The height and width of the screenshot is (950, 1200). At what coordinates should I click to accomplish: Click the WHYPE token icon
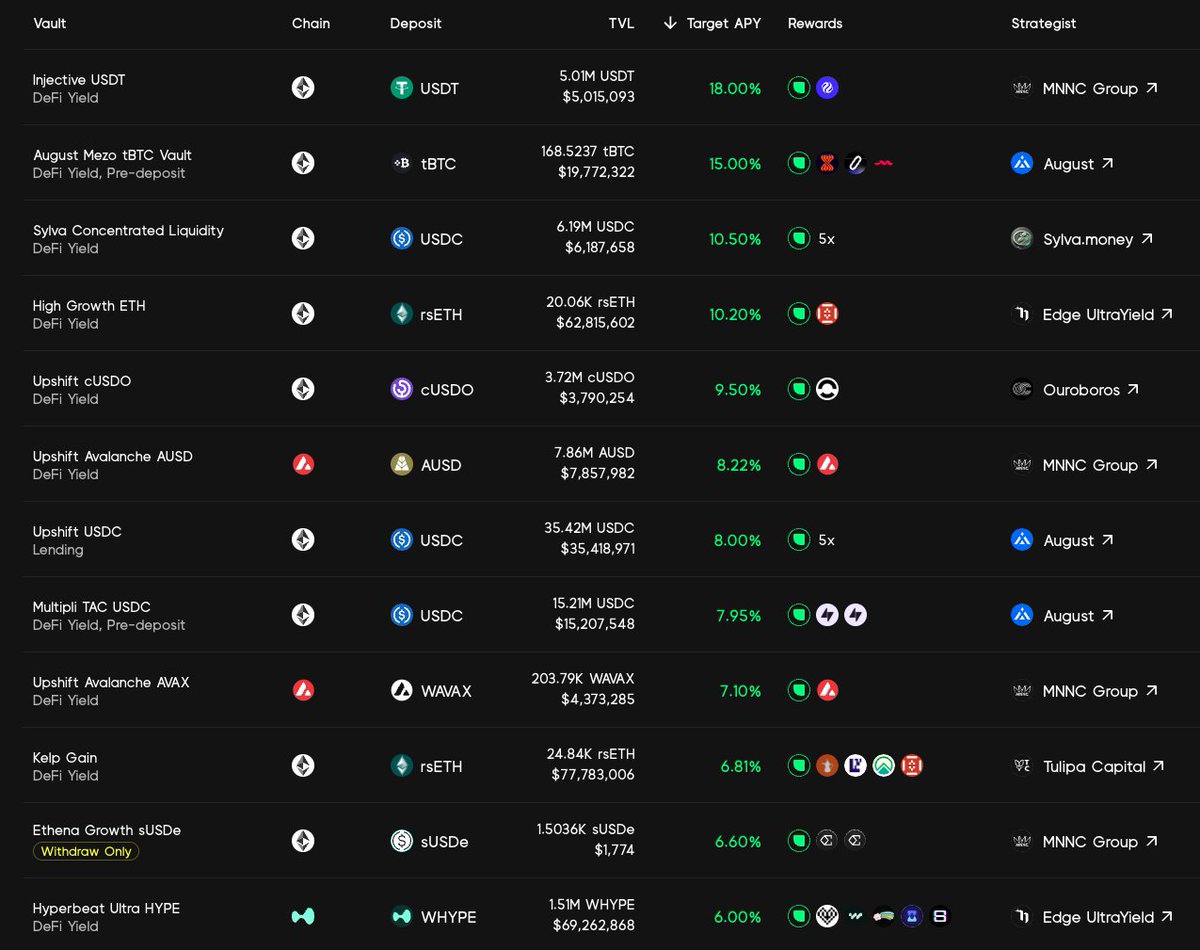[401, 917]
